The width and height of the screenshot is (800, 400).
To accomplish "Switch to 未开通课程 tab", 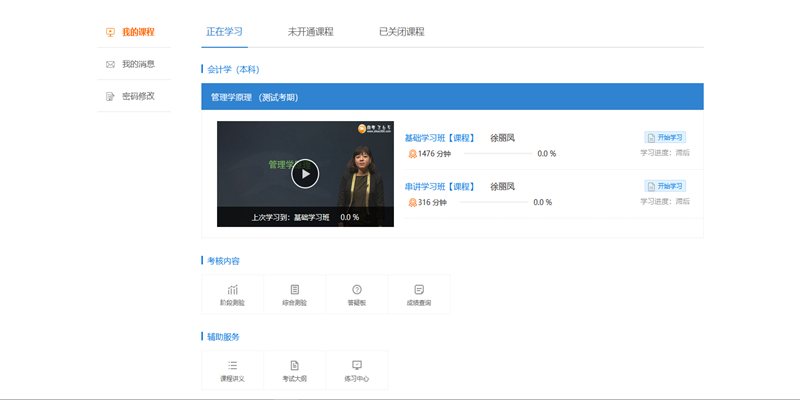I will (x=310, y=32).
